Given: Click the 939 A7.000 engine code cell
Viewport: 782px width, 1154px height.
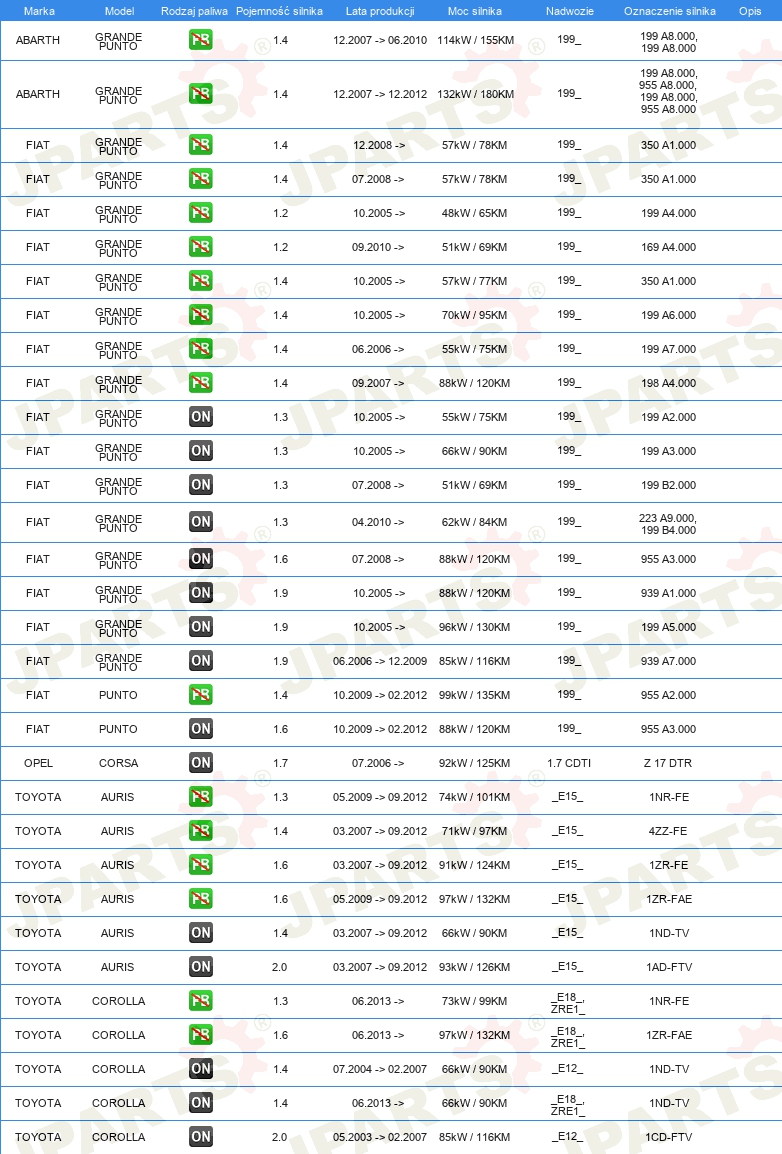Looking at the screenshot, I should 668,661.
